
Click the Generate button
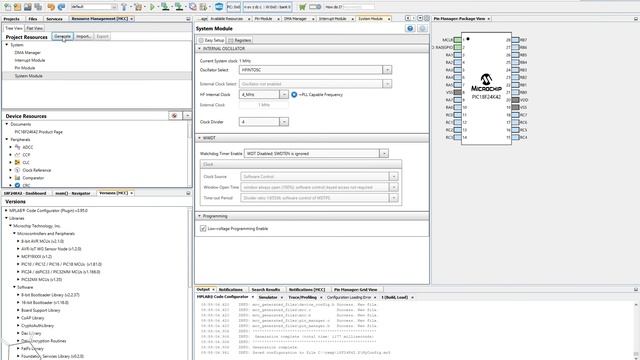(x=62, y=36)
